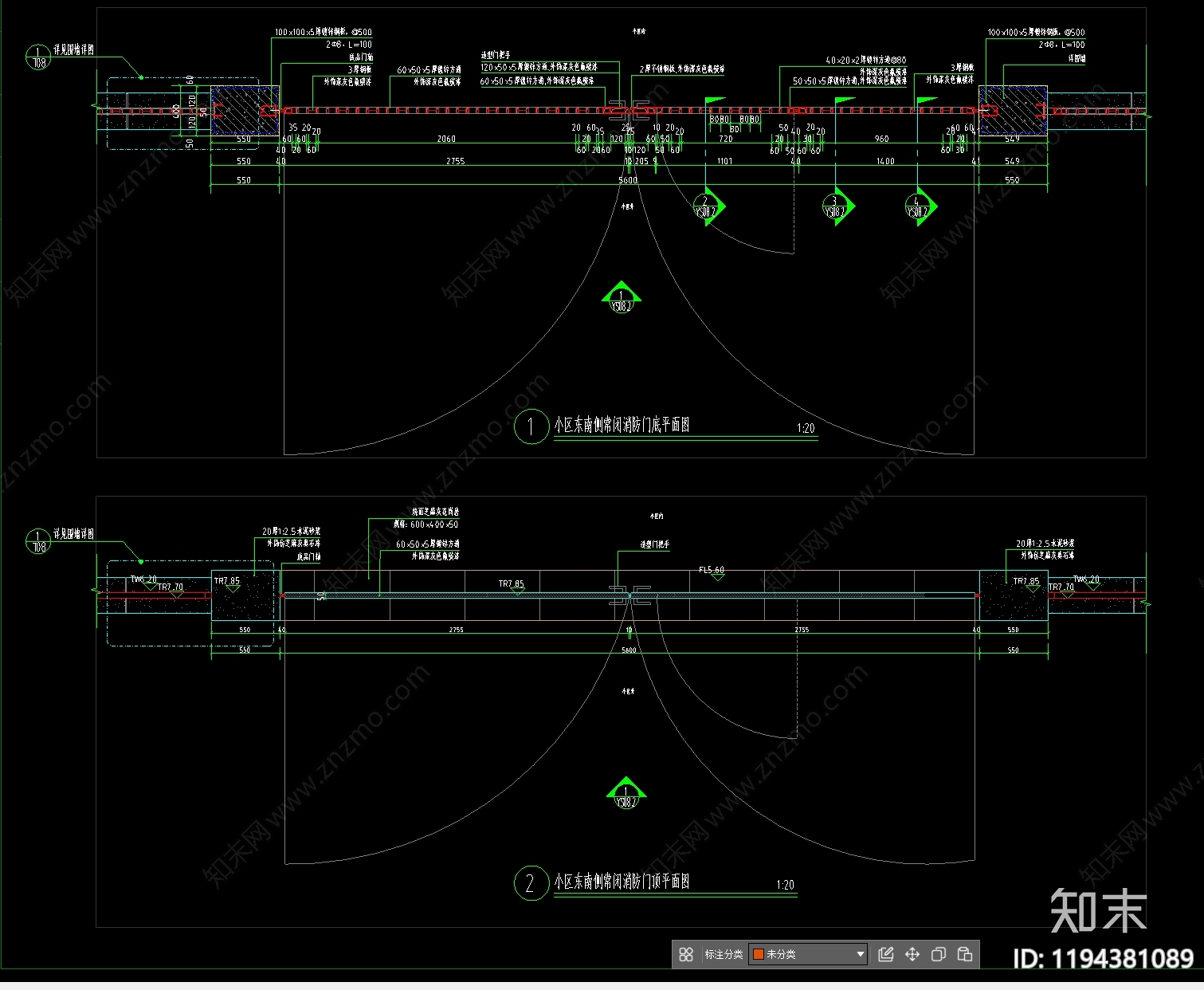The height and width of the screenshot is (990, 1204).
Task: Click the paste clipboard icon
Action: pos(965,954)
